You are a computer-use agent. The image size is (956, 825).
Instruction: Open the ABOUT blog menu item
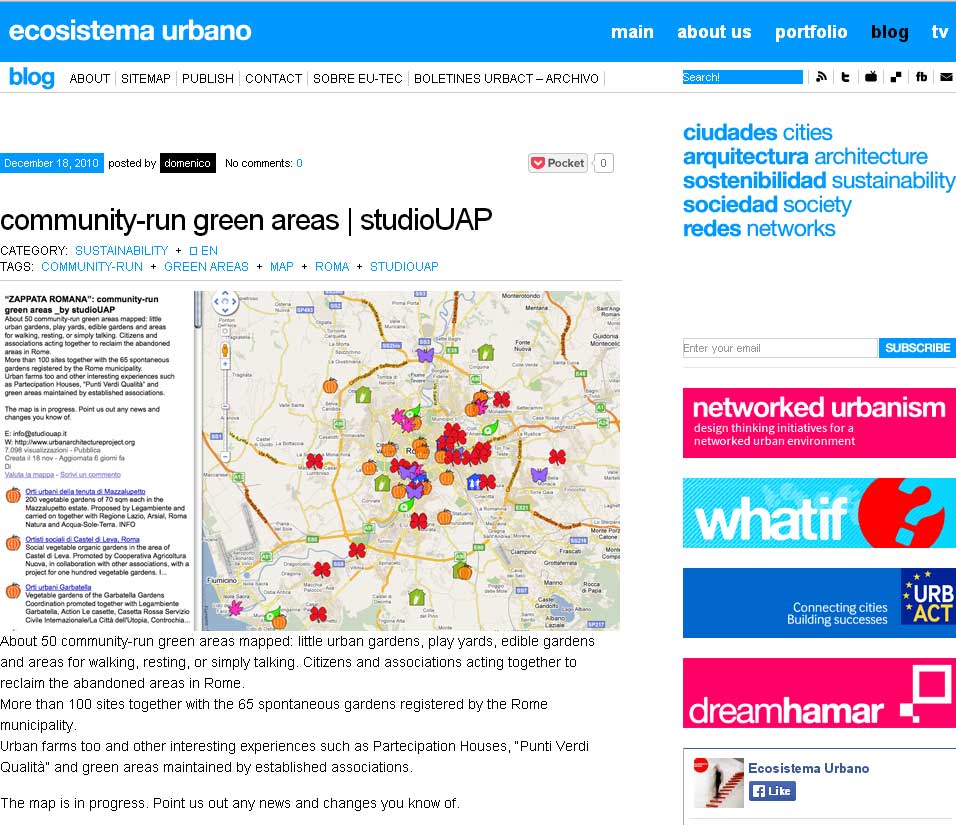point(90,79)
